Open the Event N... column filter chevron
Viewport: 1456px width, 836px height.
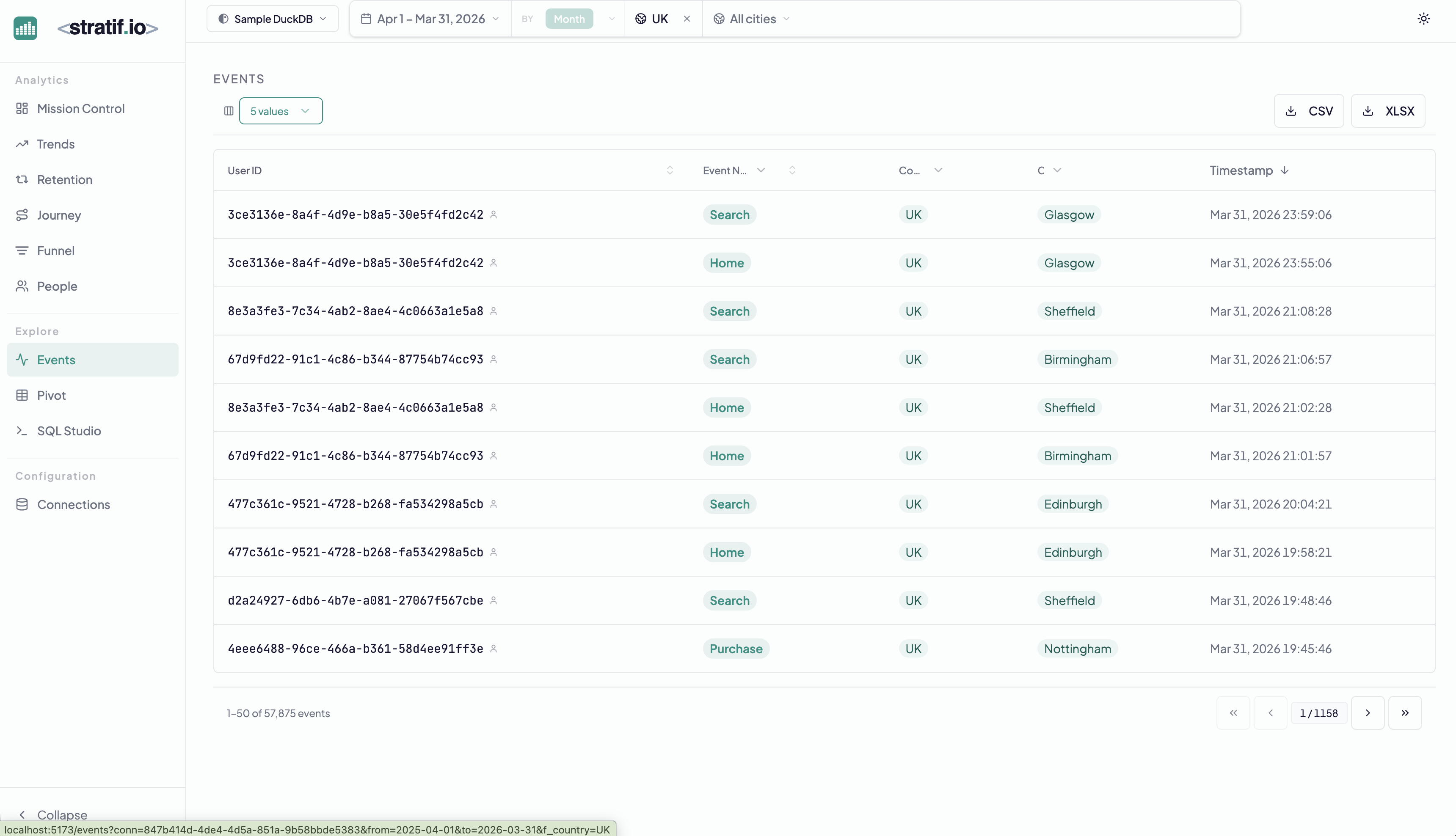[761, 170]
